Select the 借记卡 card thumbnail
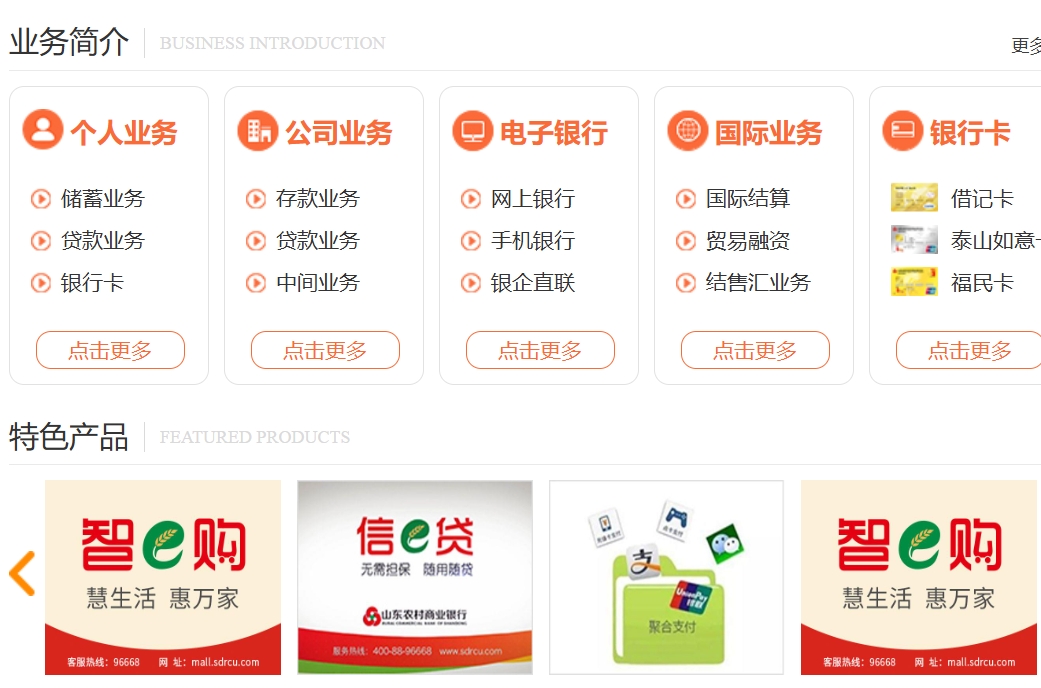The image size is (1041, 688). pos(914,198)
